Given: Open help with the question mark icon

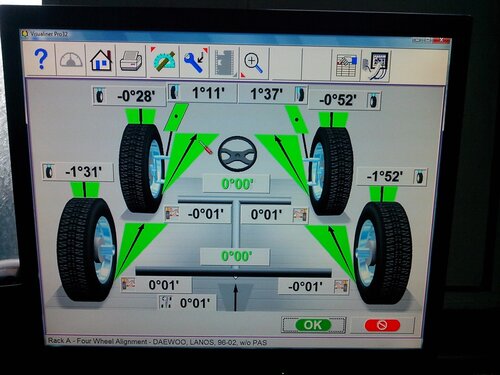Looking at the screenshot, I should (41, 60).
